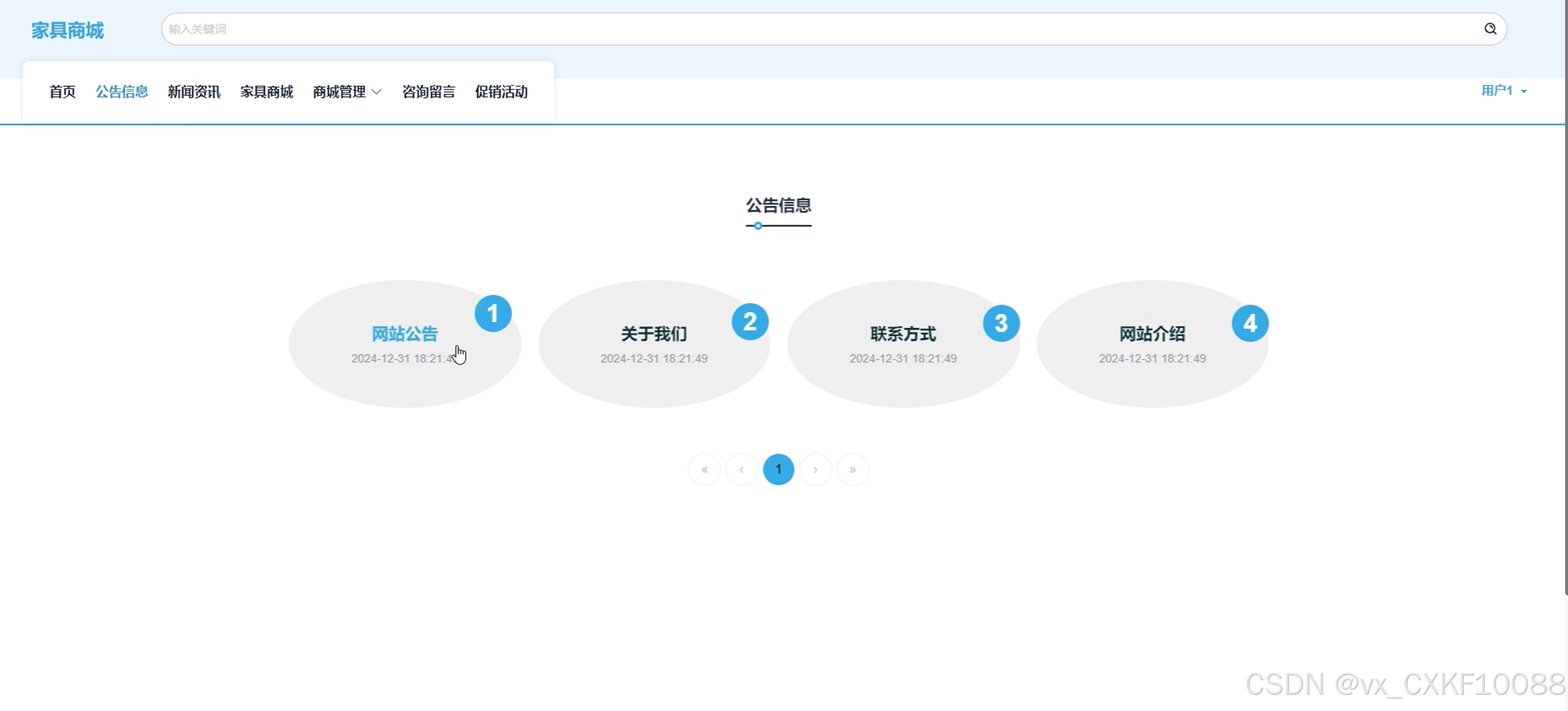Open the 促销活动 menu item
This screenshot has width=1568, height=711.
coord(500,92)
